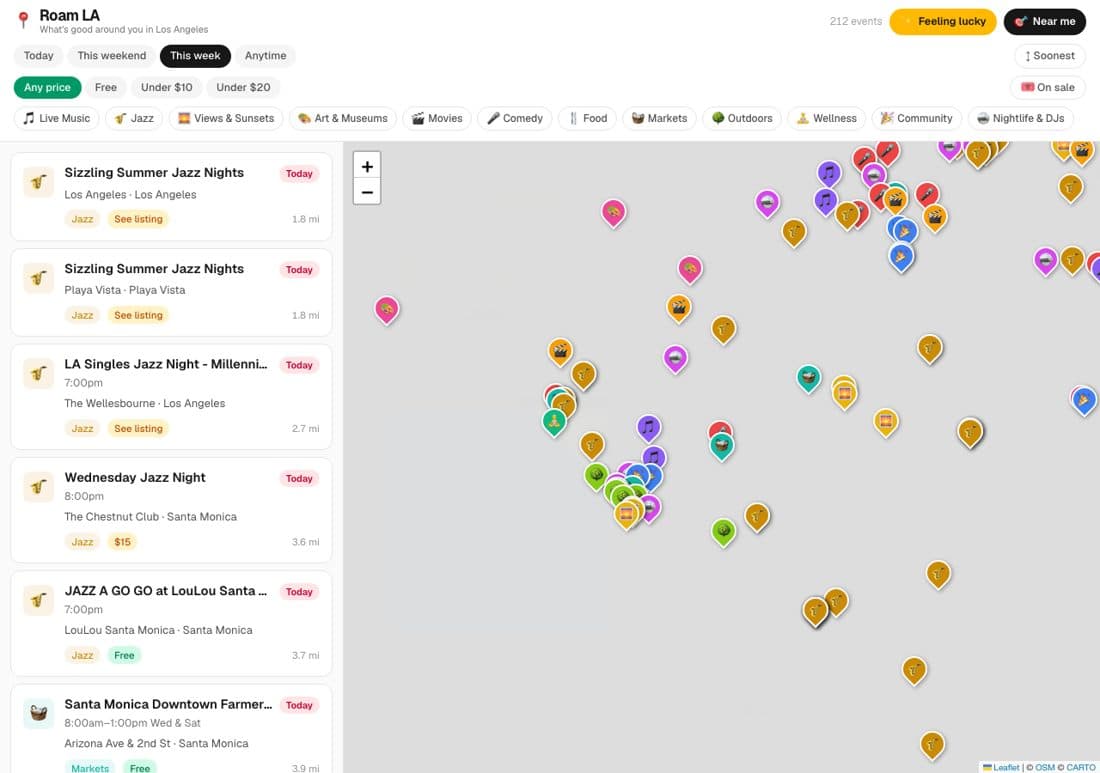Click the jazz pin at map's bottom edge
The width and height of the screenshot is (1100, 773).
coord(932,744)
